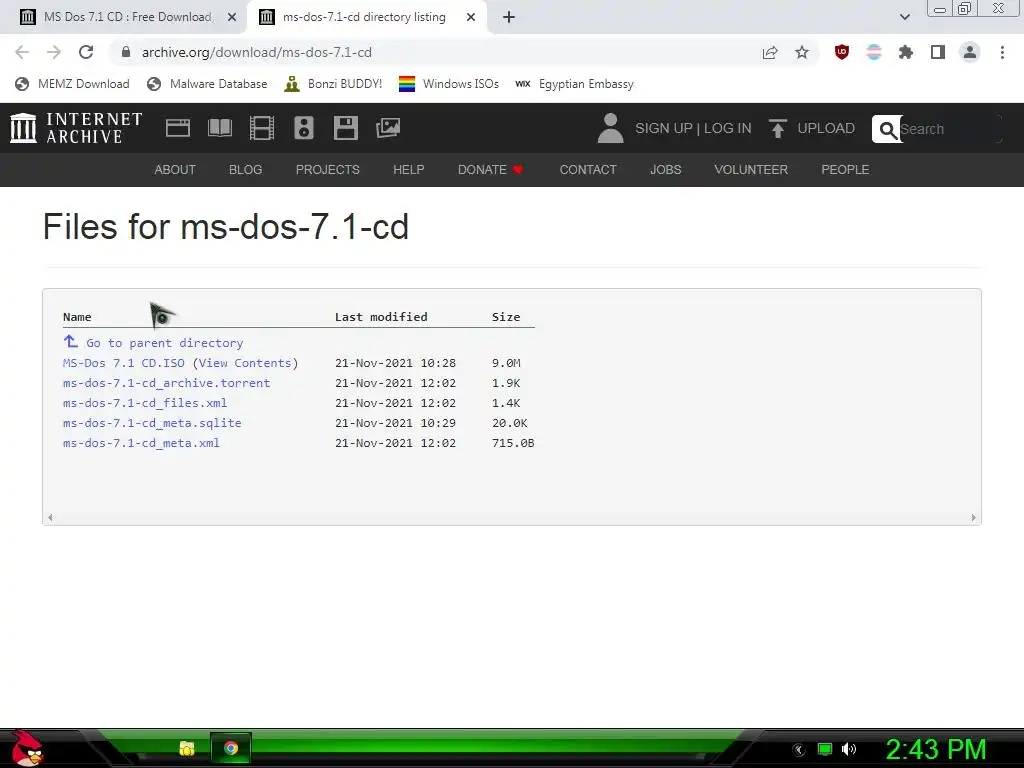The width and height of the screenshot is (1024, 768).
Task: Open the file explorer taskbar icon
Action: tap(187, 748)
